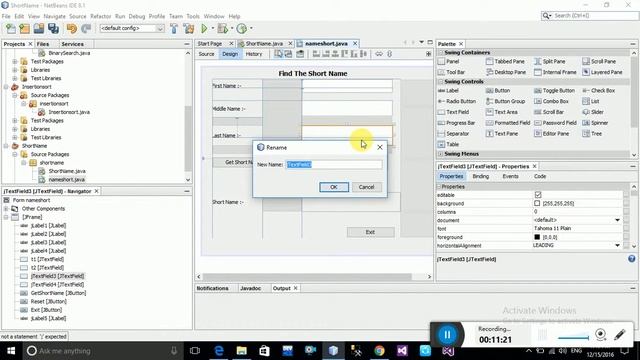The width and height of the screenshot is (640, 360).
Task: Click the Build Project hammer icon
Action: (174, 29)
